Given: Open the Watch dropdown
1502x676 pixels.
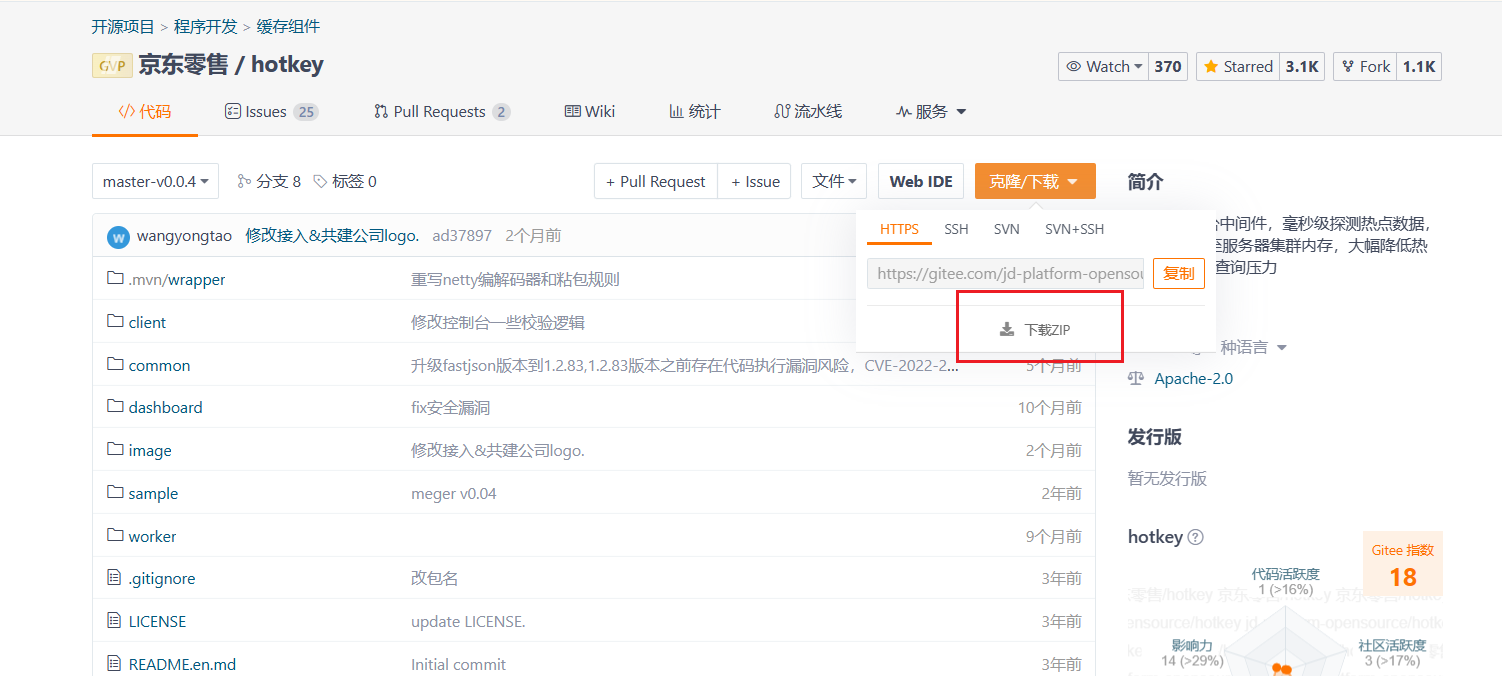Looking at the screenshot, I should click(1104, 66).
